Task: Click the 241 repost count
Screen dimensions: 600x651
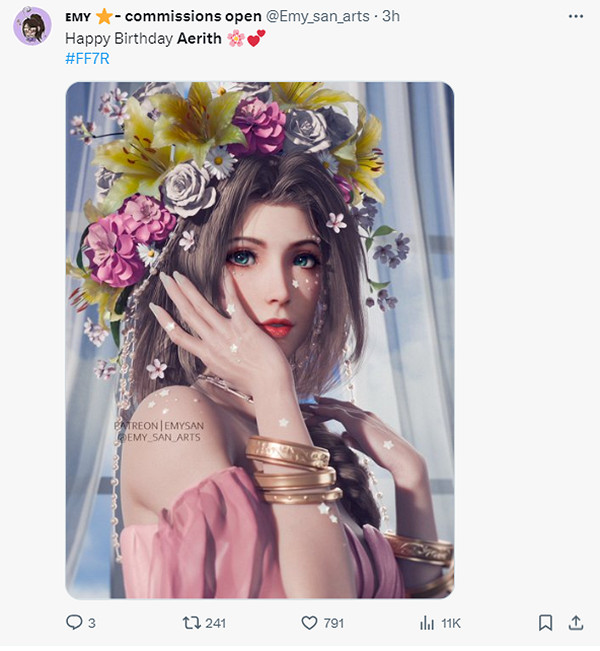Action: 215,623
